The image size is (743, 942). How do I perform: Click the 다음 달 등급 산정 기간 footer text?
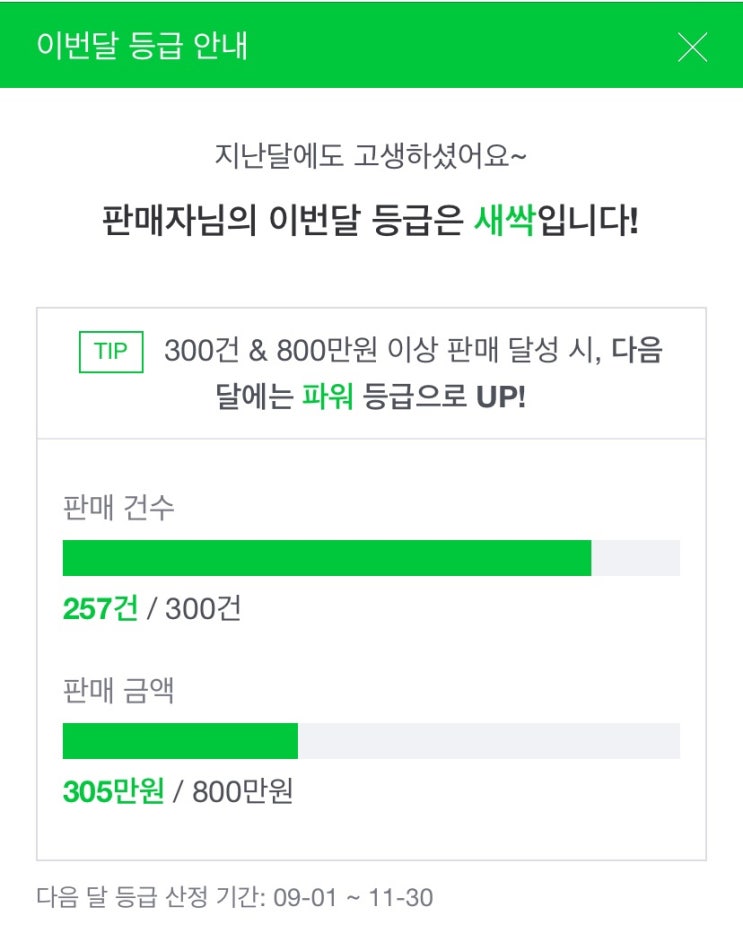click(234, 898)
